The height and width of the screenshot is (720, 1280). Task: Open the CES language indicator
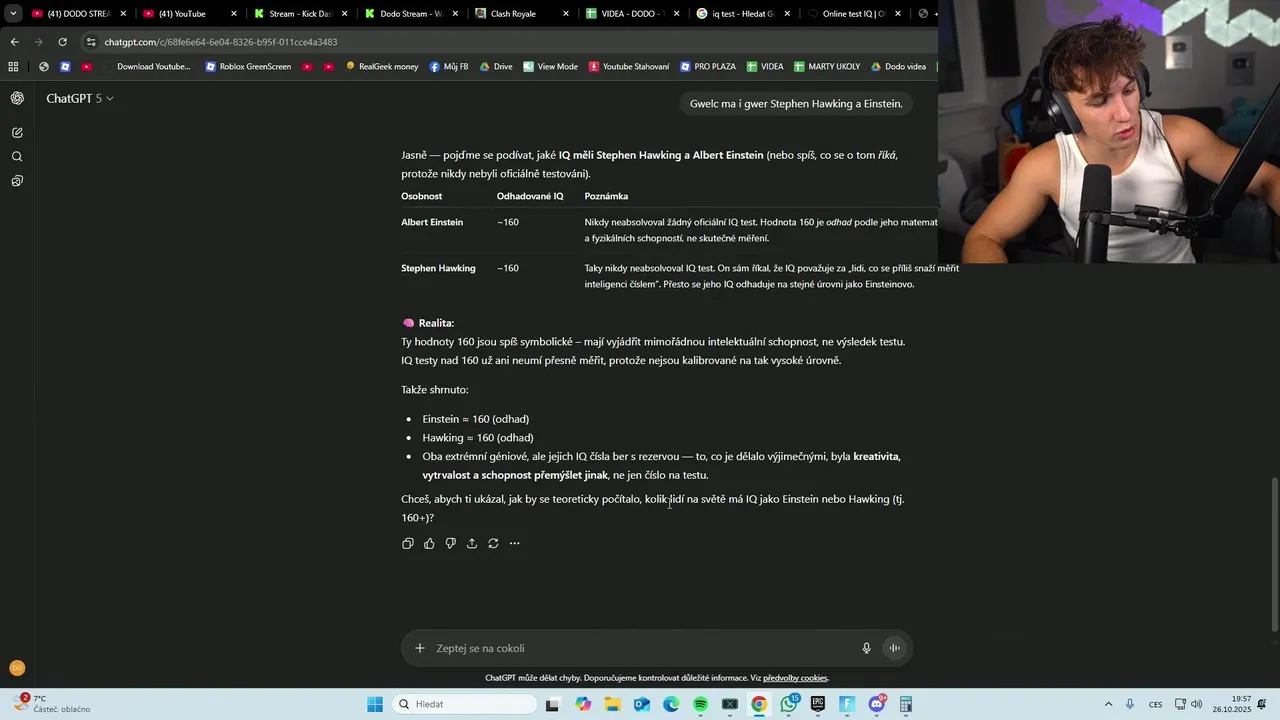click(1155, 704)
